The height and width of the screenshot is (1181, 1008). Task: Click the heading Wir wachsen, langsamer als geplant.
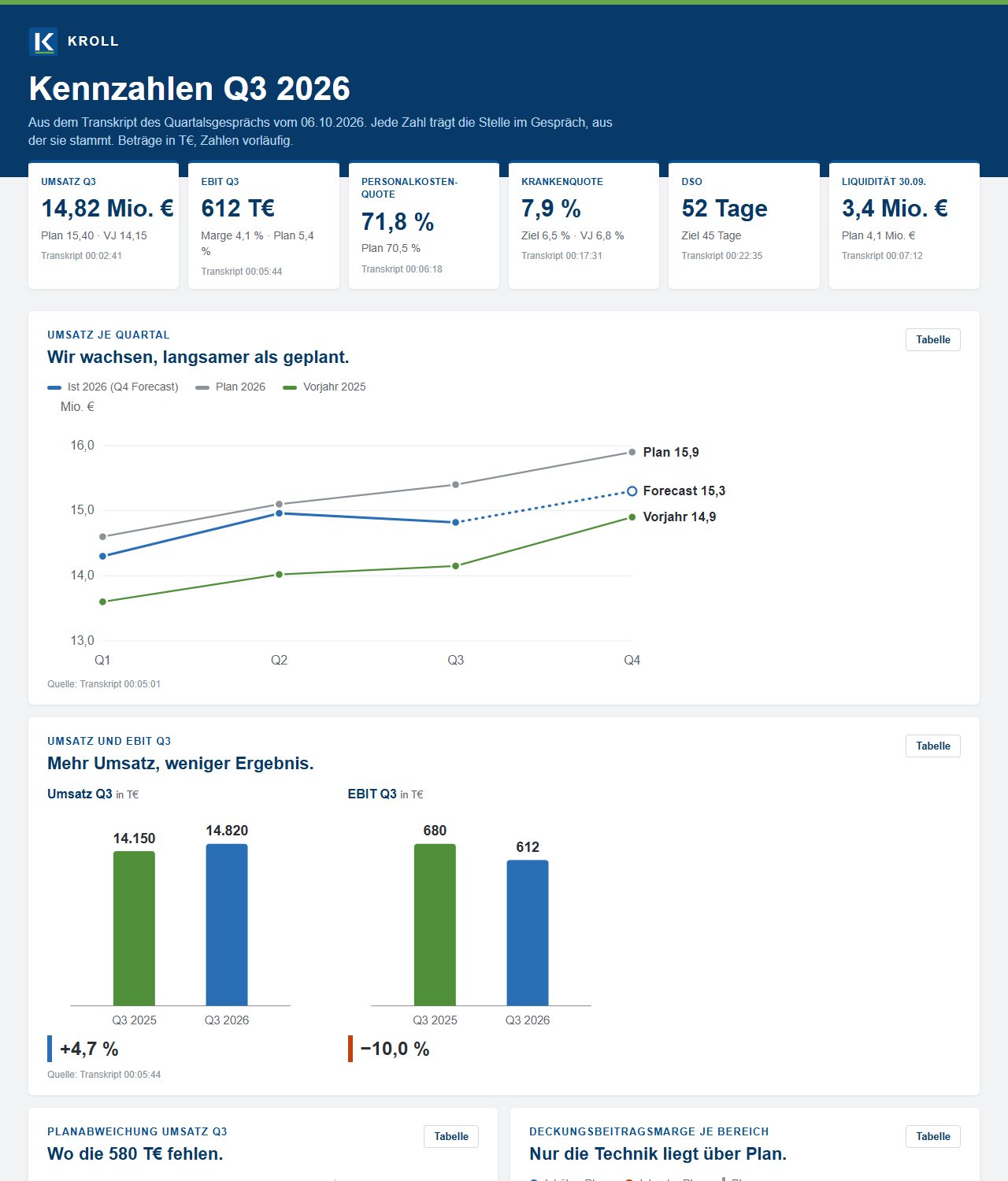(x=198, y=357)
